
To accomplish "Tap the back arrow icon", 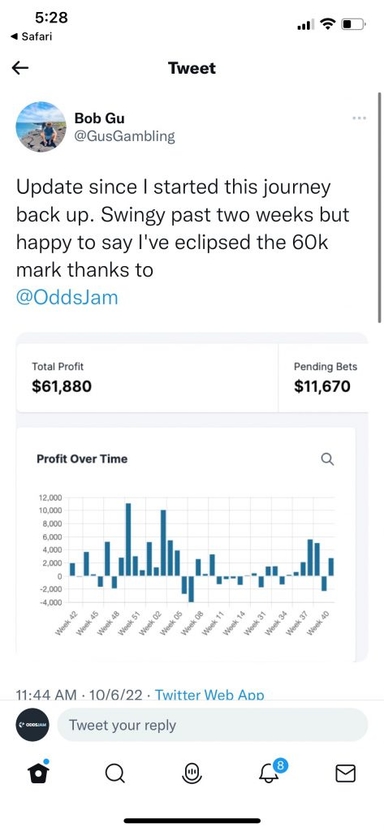I will [x=20, y=68].
